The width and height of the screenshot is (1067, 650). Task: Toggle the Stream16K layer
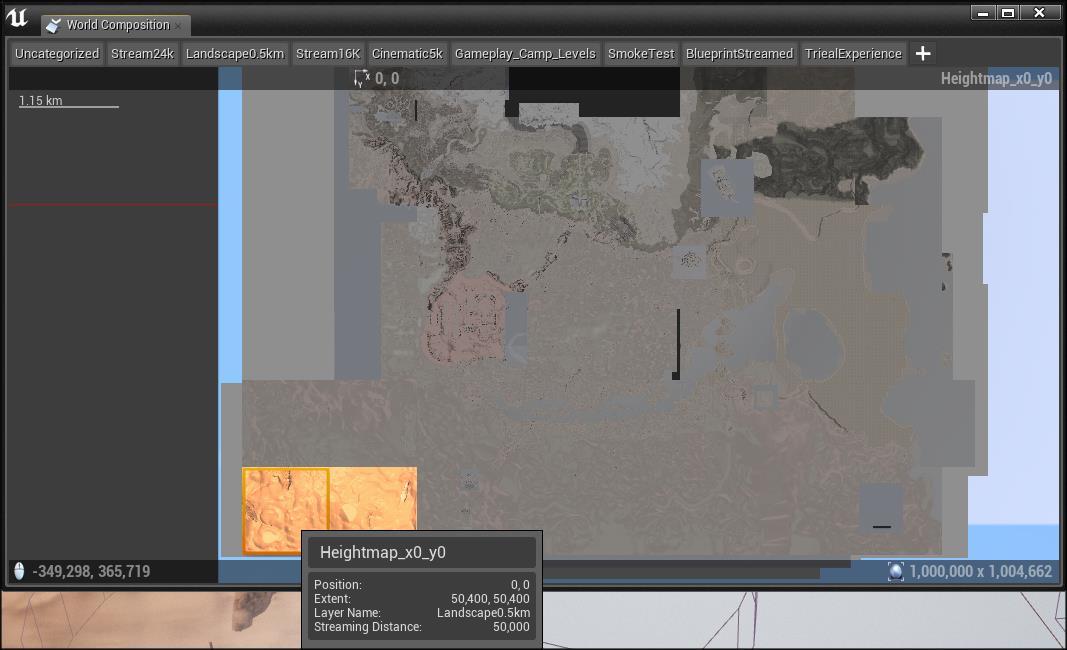coord(328,54)
